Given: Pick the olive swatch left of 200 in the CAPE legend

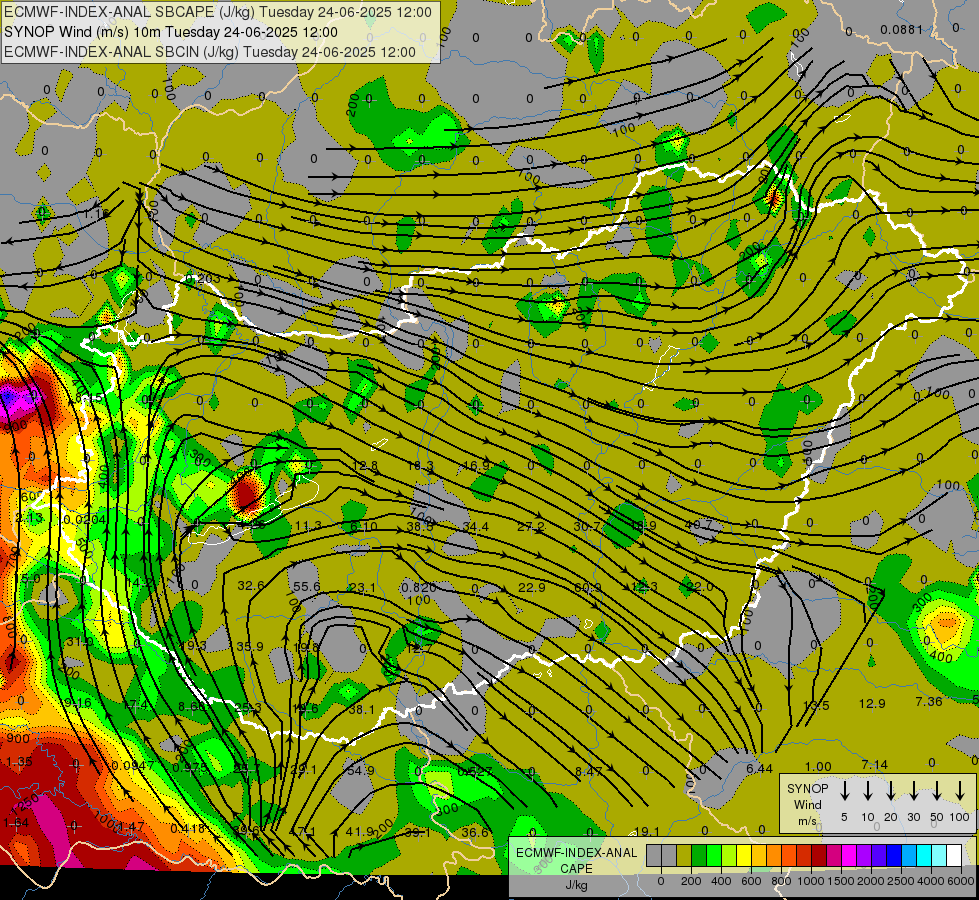Looking at the screenshot, I should click(x=684, y=856).
